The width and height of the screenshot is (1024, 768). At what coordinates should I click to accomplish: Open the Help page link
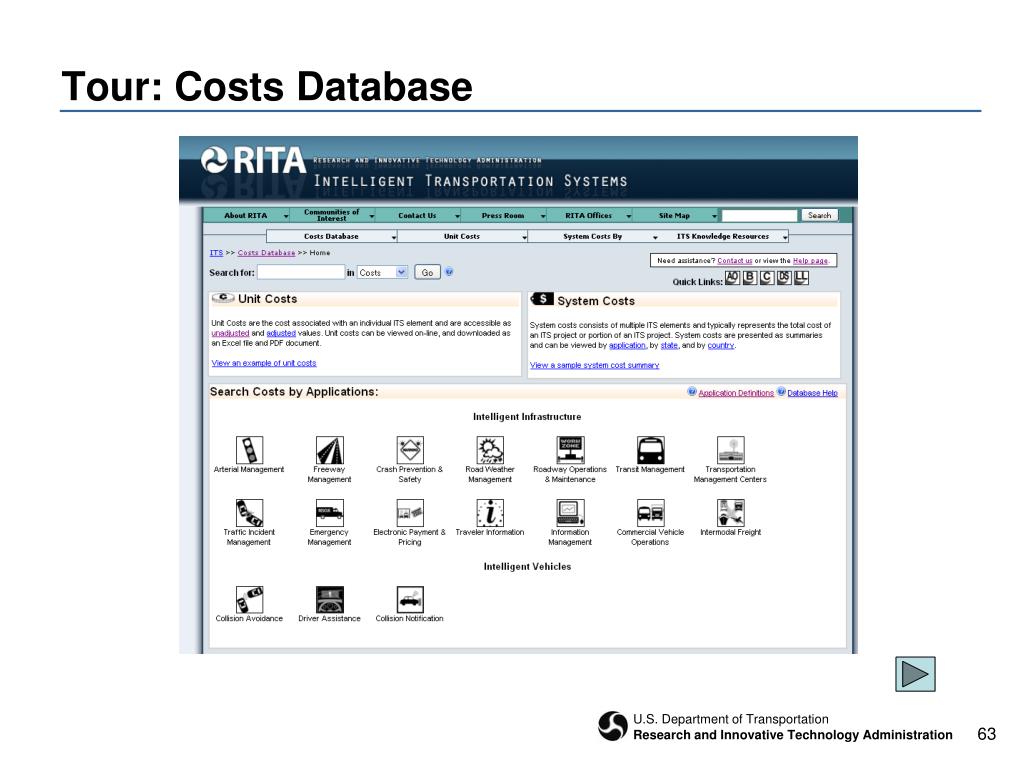coord(810,261)
